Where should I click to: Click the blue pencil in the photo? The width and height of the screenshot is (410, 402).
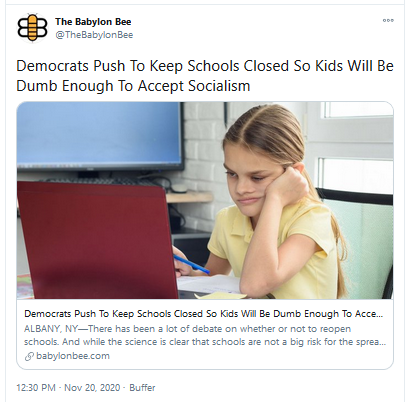coord(191,264)
